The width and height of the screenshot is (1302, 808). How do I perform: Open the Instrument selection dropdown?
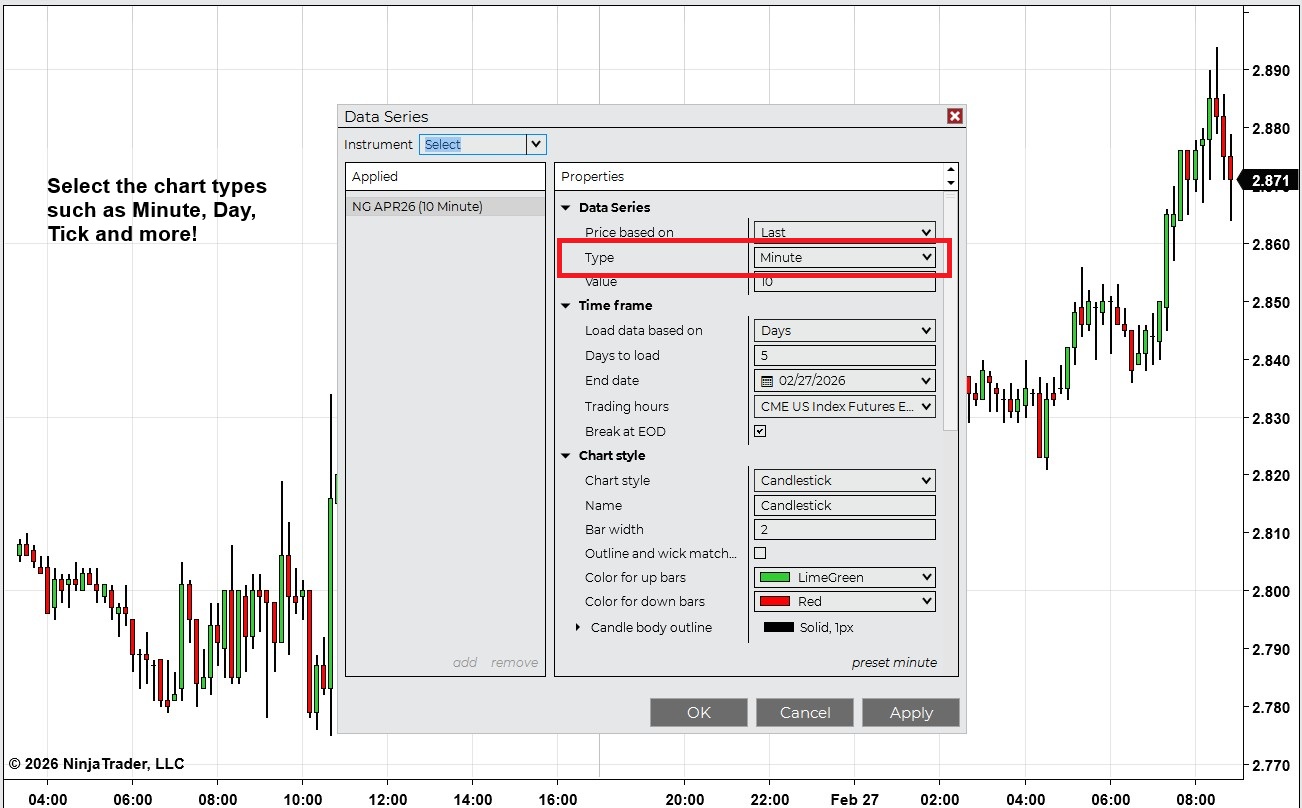click(536, 144)
